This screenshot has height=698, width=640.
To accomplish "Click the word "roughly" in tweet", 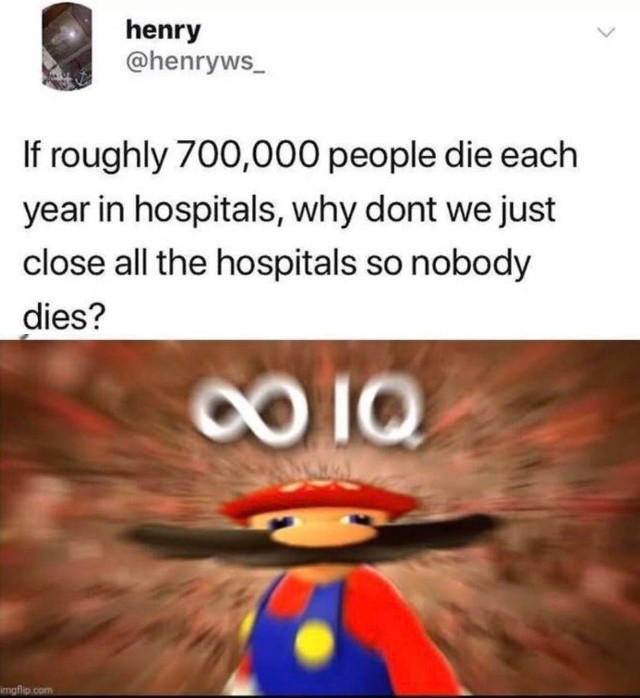I will [109, 159].
